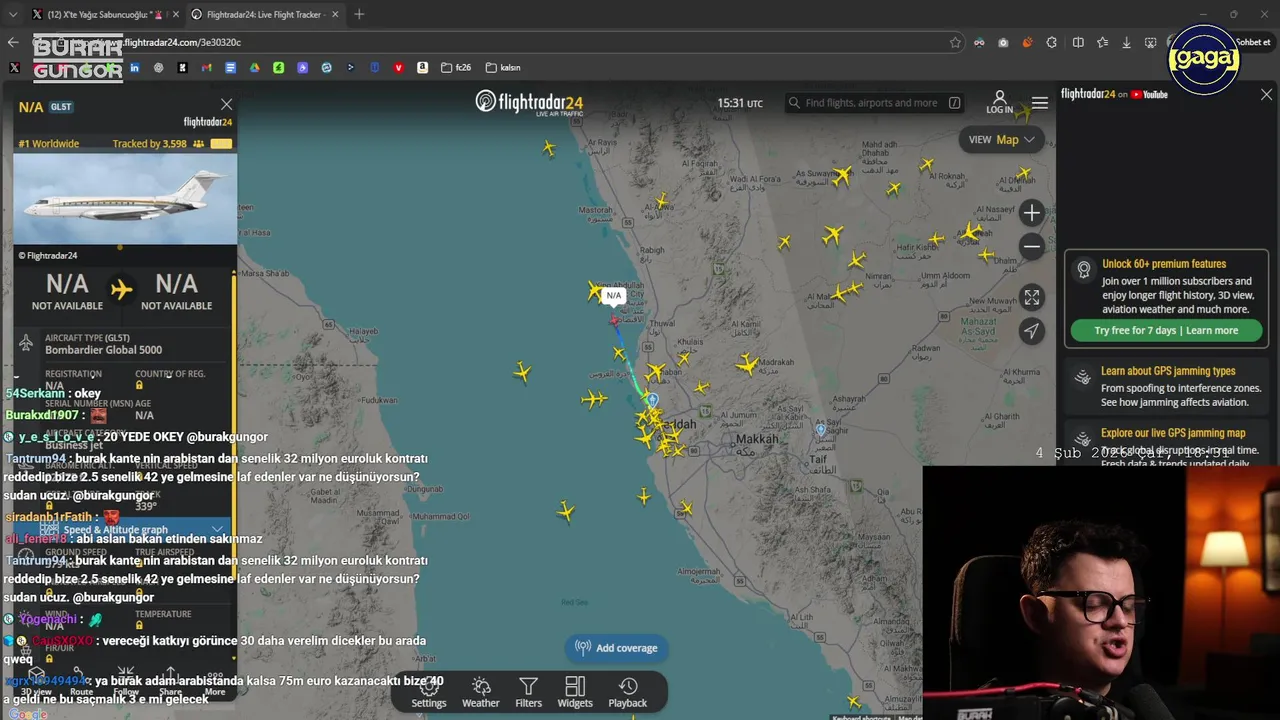The width and height of the screenshot is (1280, 720).
Task: Open Playback in bottom toolbar
Action: [628, 692]
